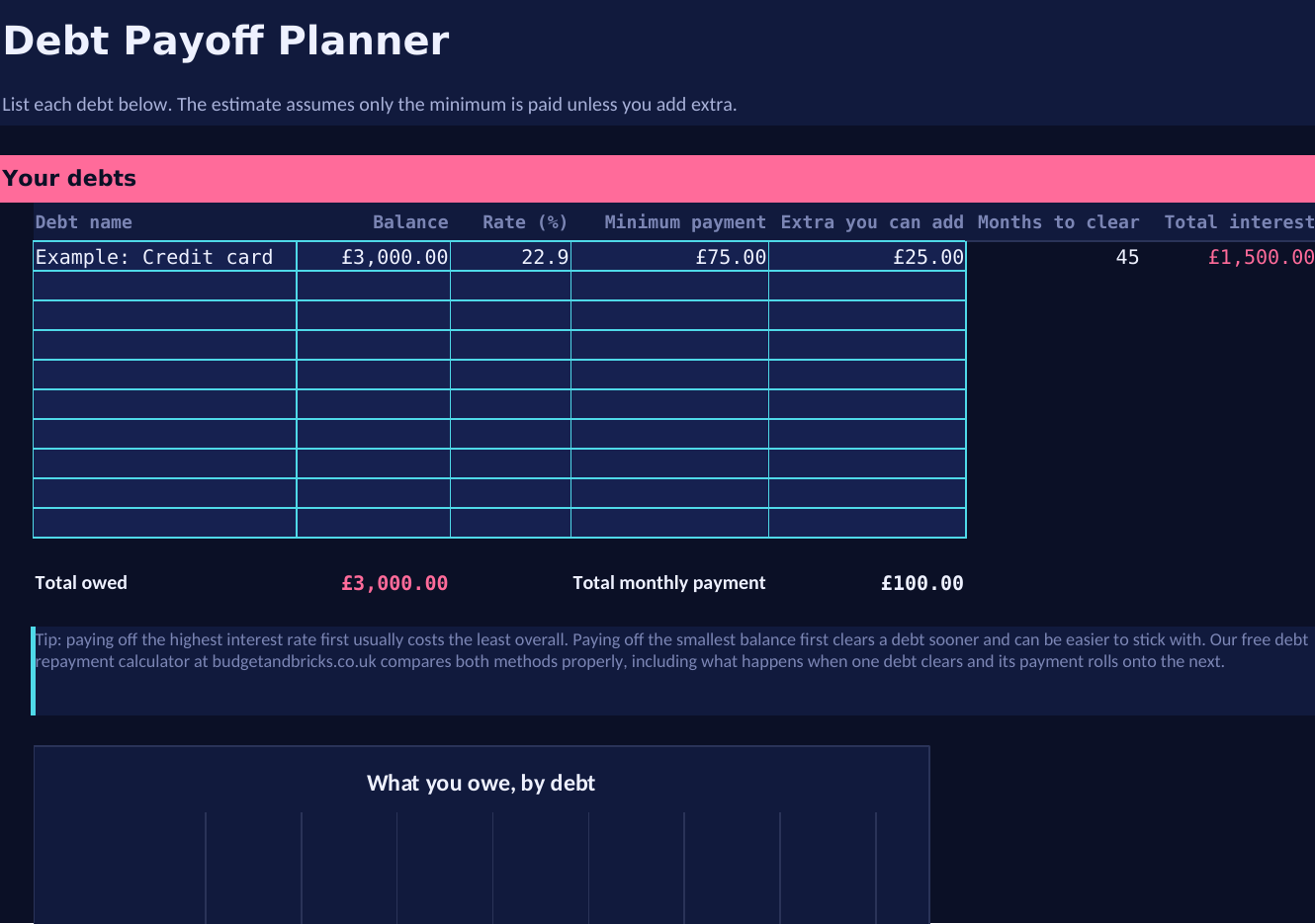Select the £3,000.00 total owed value
This screenshot has height=924, width=1315.
coord(394,583)
